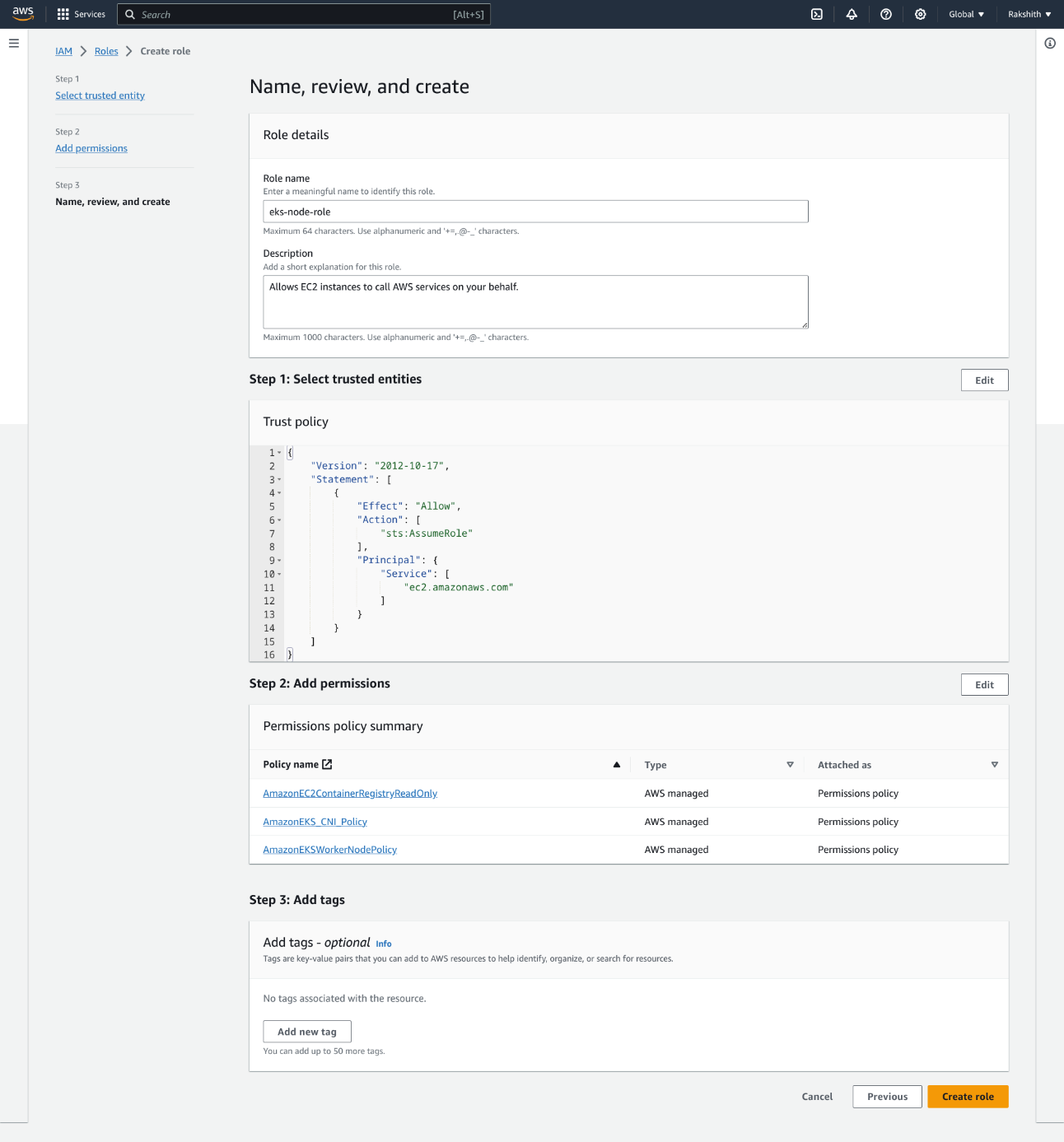Click the external link icon beside Policy name
Viewport: 1064px width, 1142px height.
coord(327,764)
